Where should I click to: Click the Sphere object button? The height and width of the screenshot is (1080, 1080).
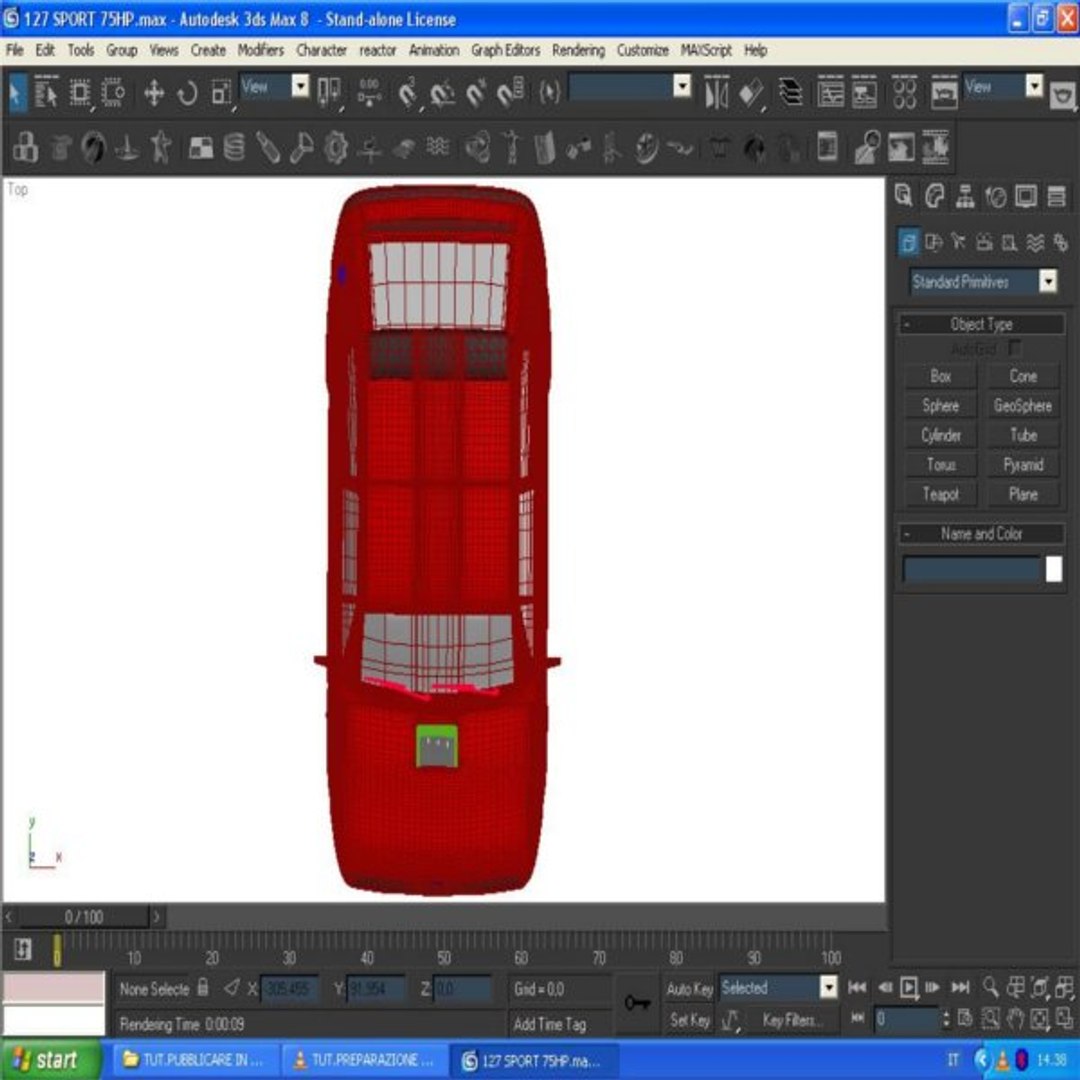(x=940, y=406)
